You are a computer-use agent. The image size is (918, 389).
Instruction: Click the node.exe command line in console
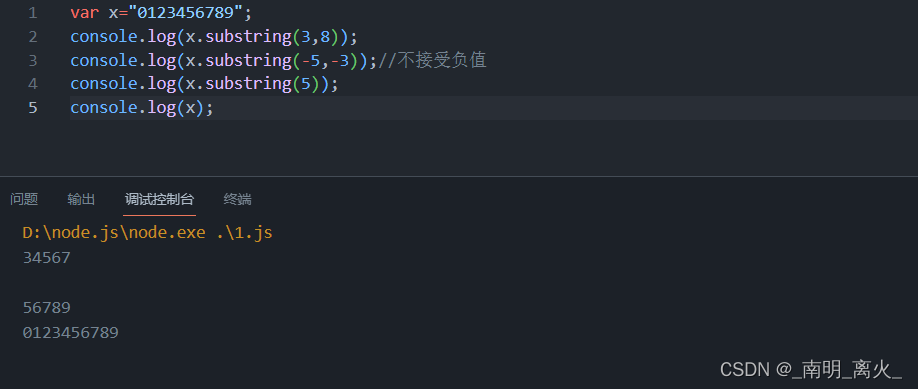click(x=148, y=233)
